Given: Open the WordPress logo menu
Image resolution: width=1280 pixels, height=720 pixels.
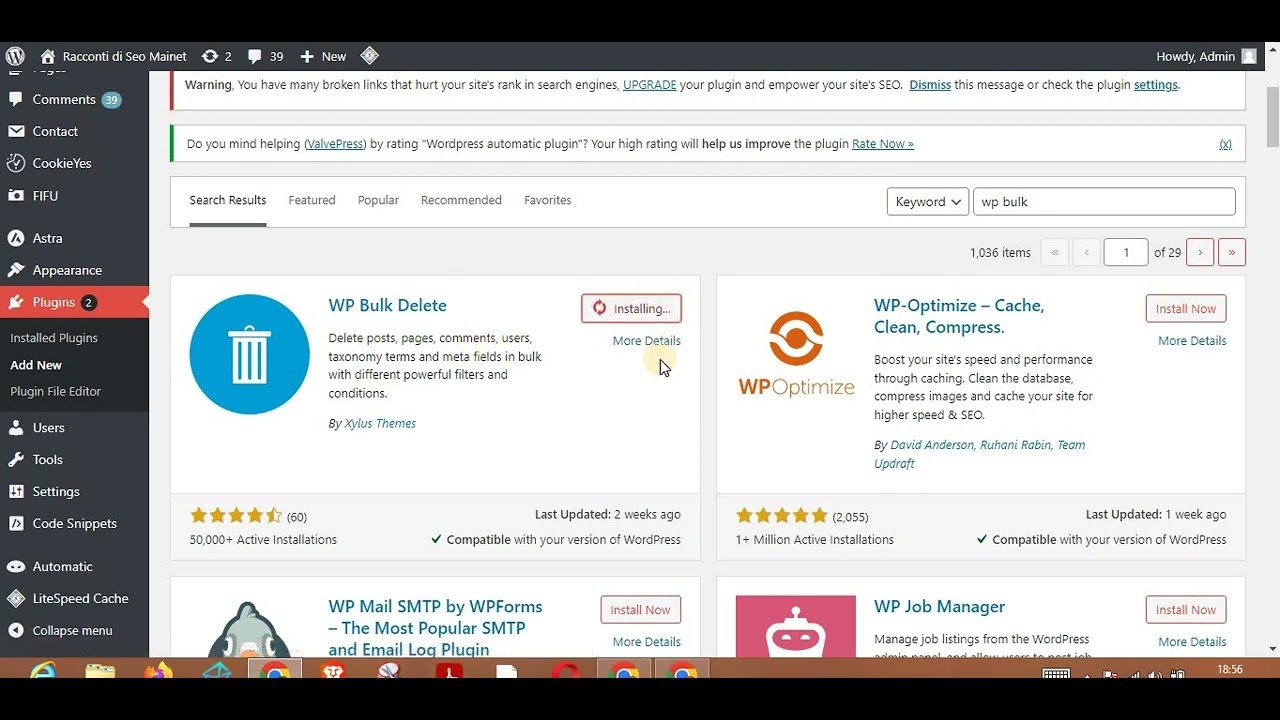Looking at the screenshot, I should [15, 56].
